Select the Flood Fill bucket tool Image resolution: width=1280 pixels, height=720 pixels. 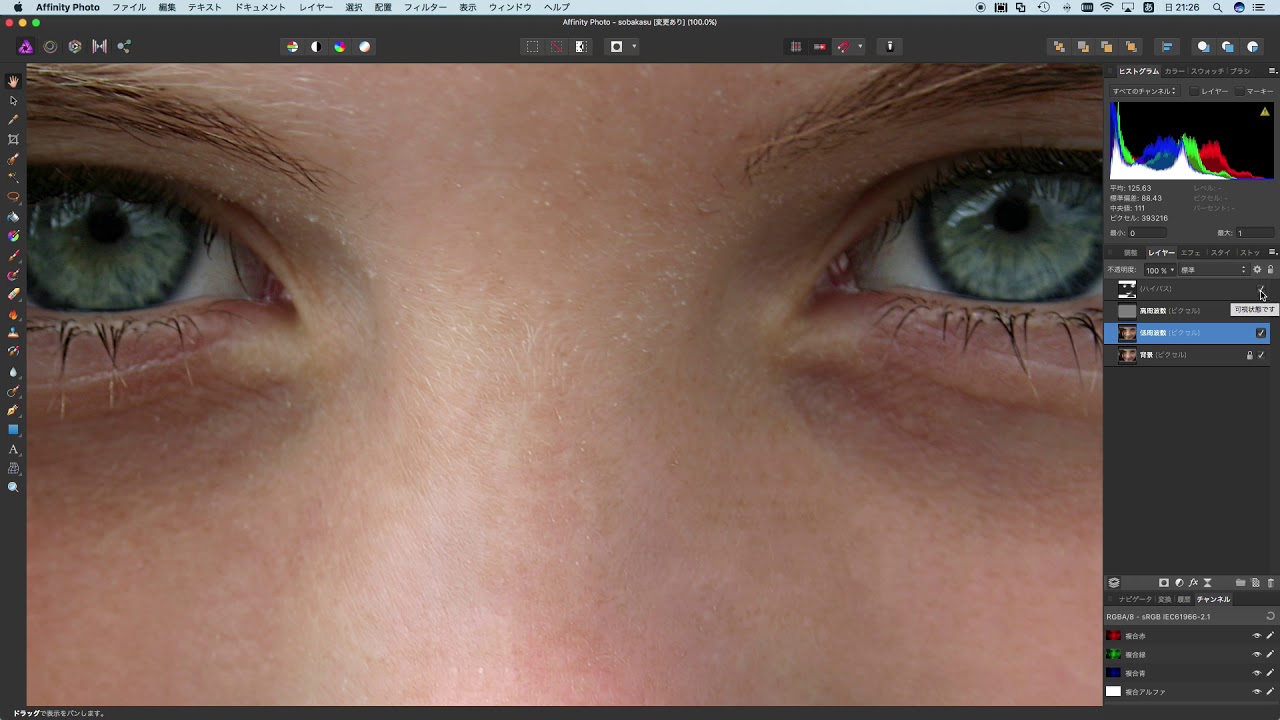tap(13, 217)
